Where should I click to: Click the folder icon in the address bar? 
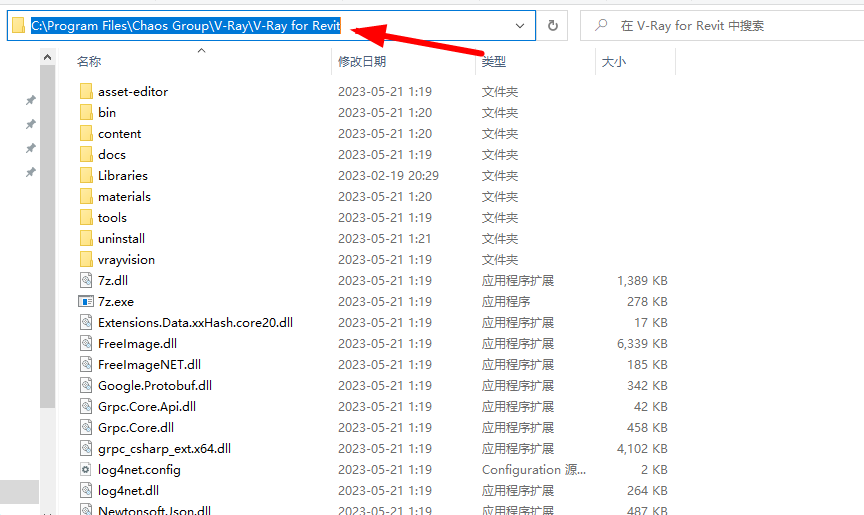(18, 25)
